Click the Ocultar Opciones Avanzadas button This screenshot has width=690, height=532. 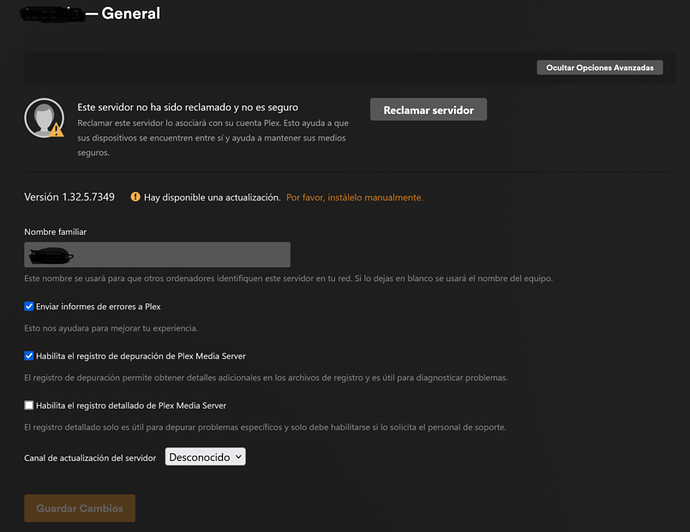[599, 67]
